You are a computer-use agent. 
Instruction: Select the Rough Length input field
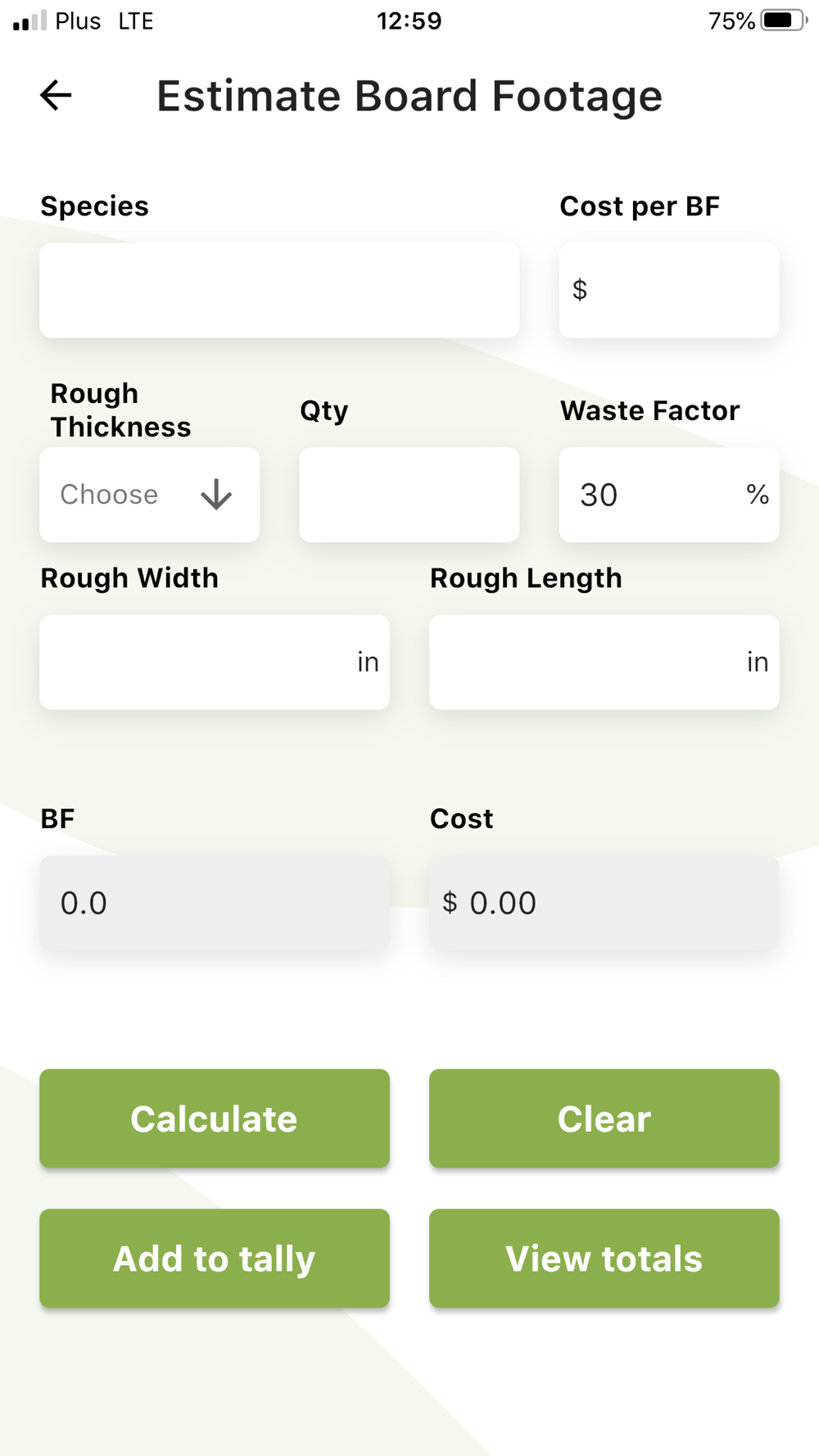pyautogui.click(x=604, y=662)
